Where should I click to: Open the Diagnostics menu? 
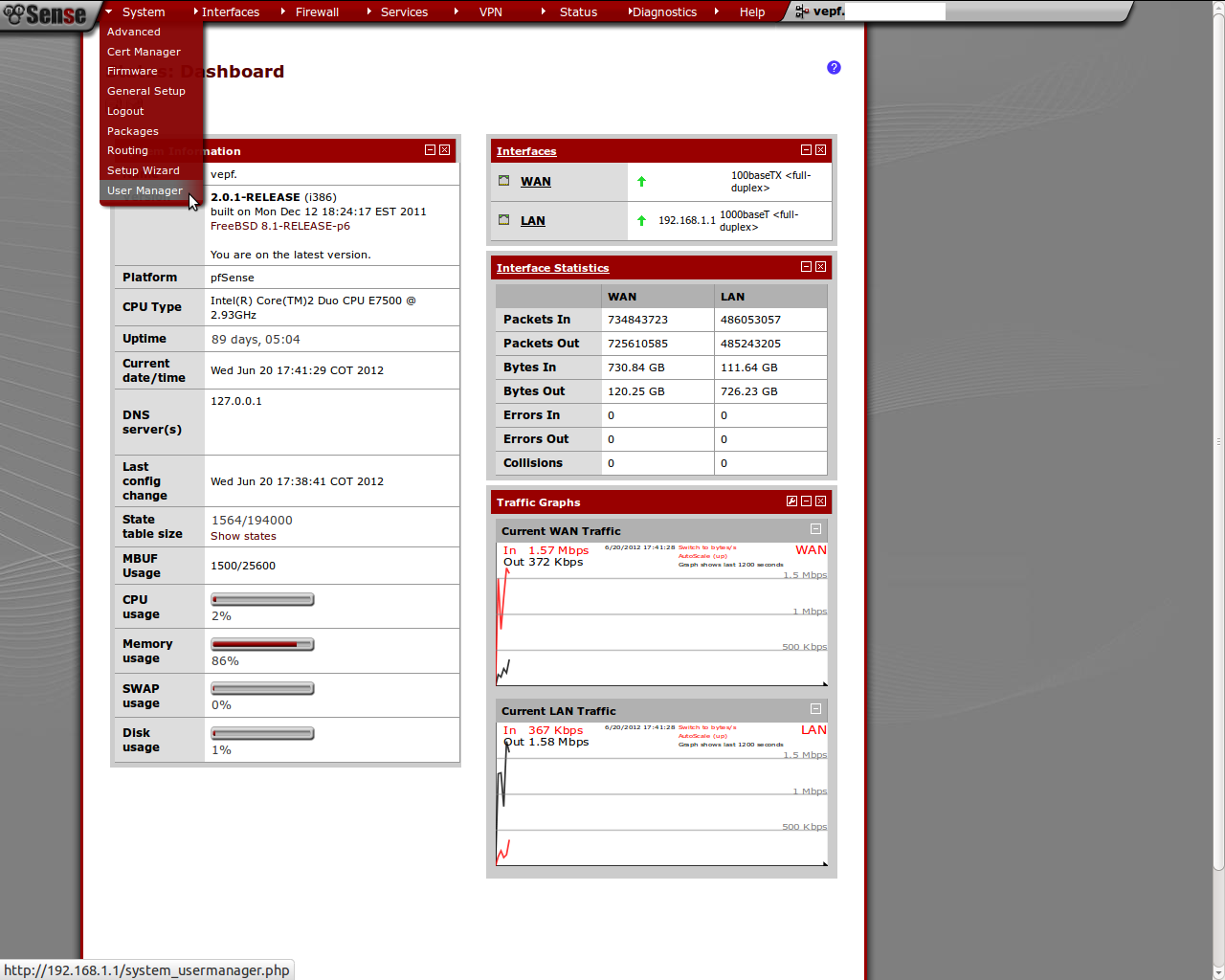coord(664,12)
